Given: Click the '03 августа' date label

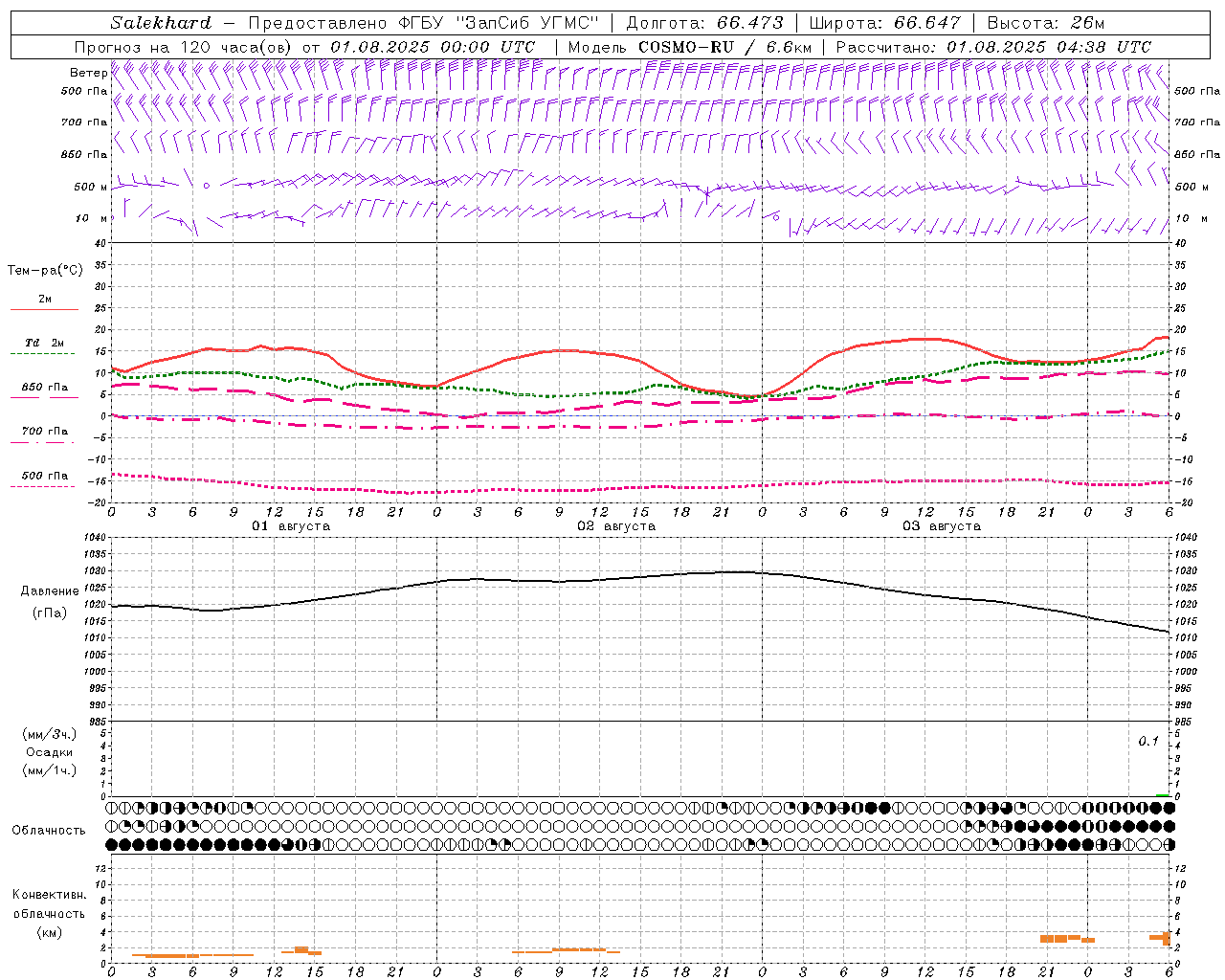Looking at the screenshot, I should coord(942,525).
